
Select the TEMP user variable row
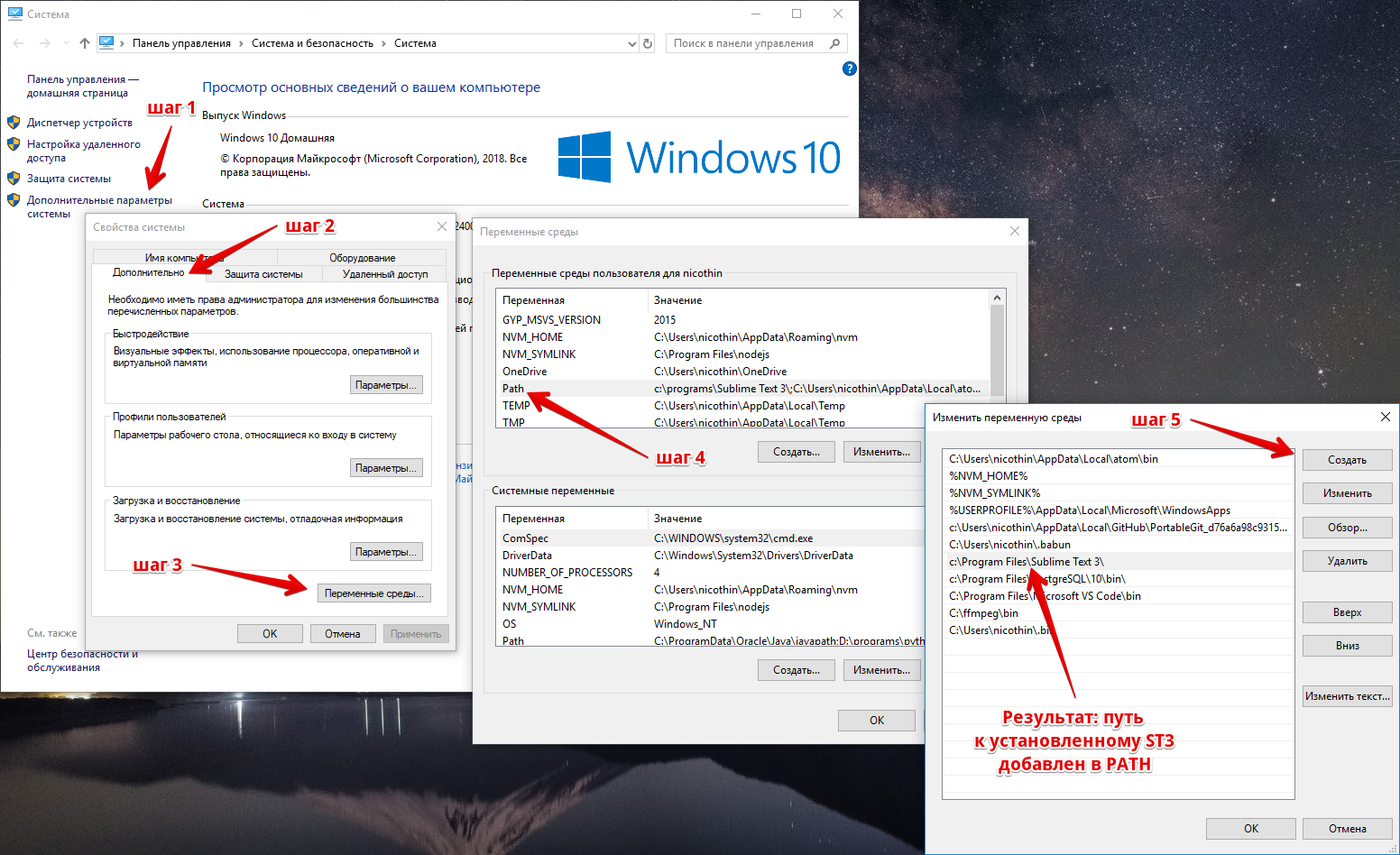point(742,406)
